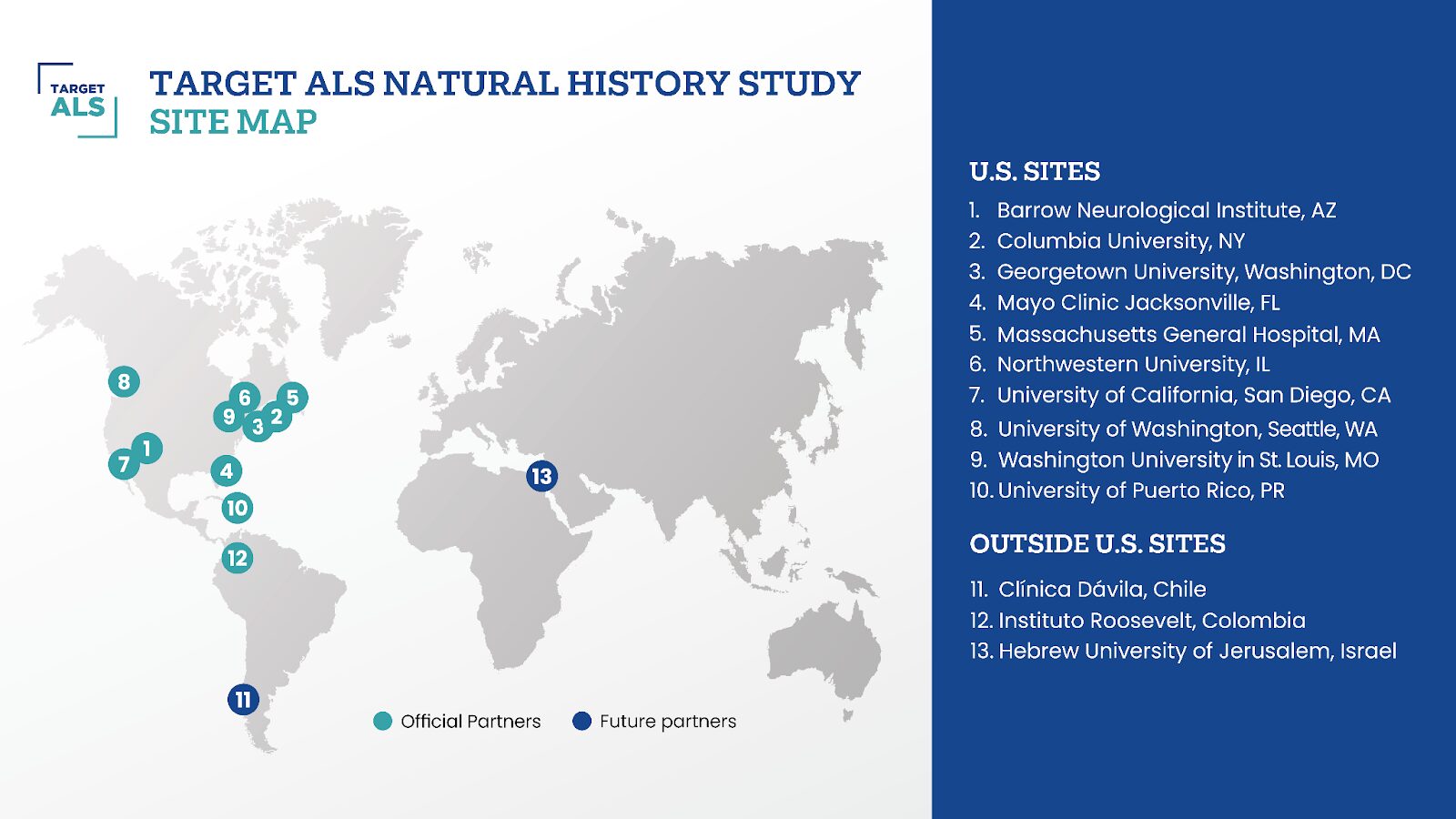
Task: Select dark blue marker 11 in Chile
Action: click(243, 699)
